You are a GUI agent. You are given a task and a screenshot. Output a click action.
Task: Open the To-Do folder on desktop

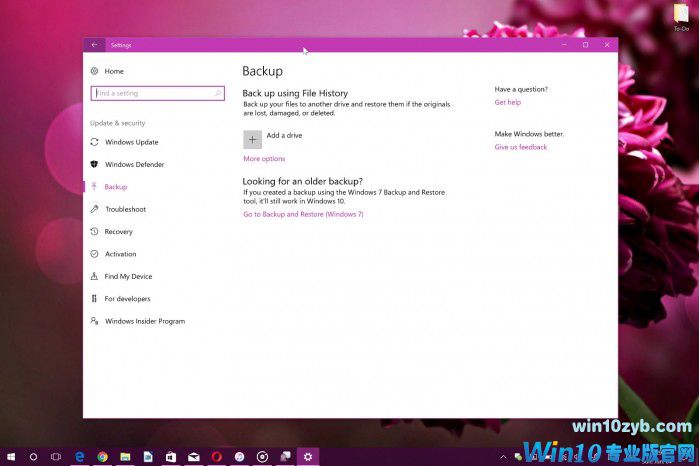(x=681, y=17)
